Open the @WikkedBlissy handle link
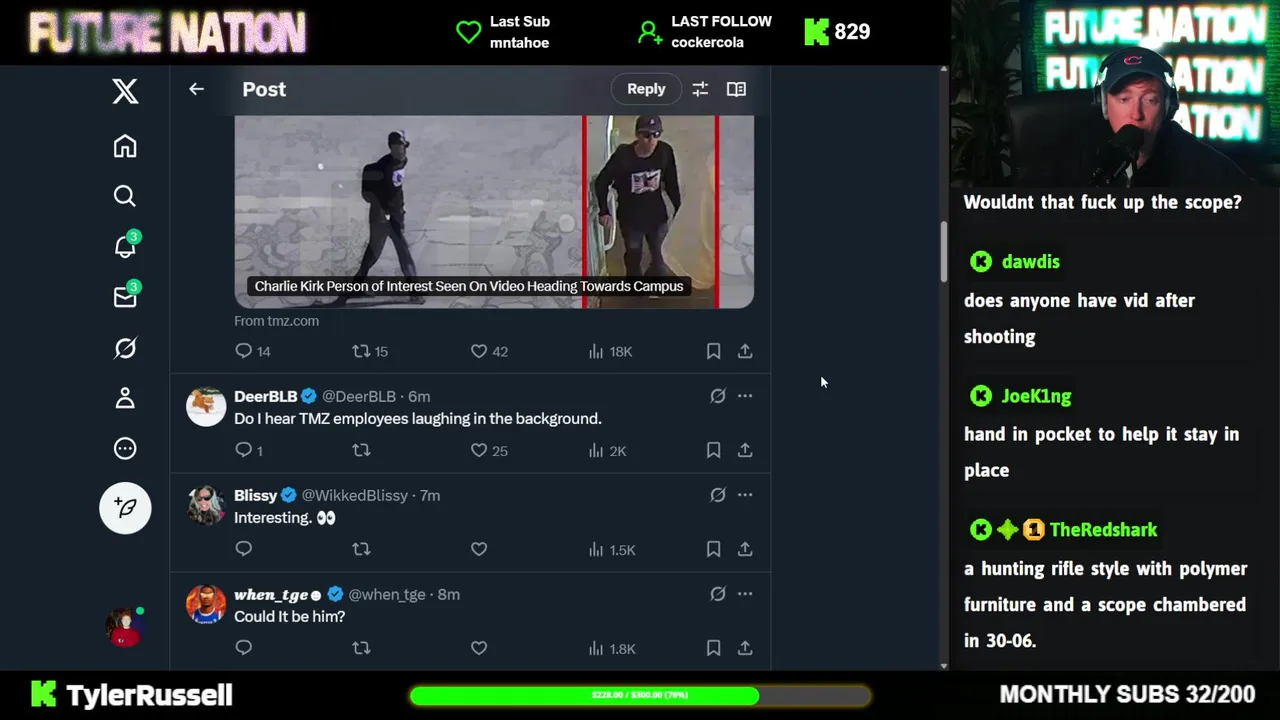The width and height of the screenshot is (1280, 720). (354, 495)
